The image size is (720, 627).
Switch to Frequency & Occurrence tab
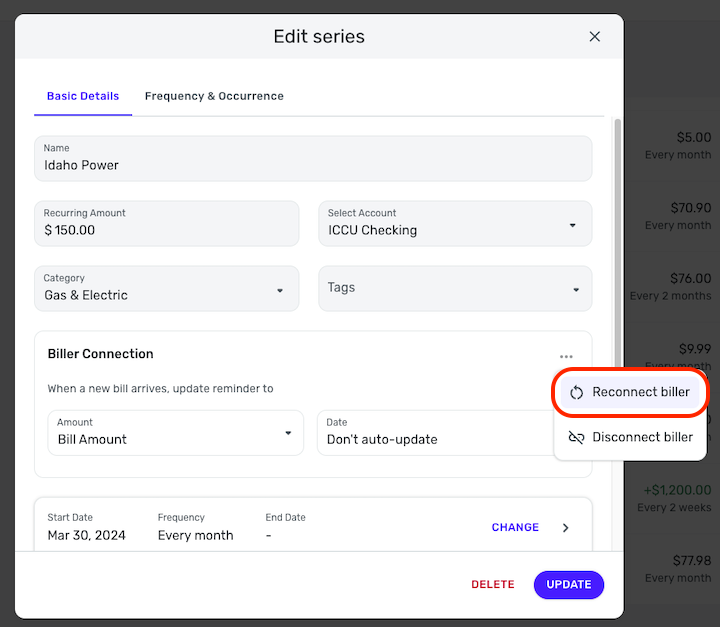214,96
